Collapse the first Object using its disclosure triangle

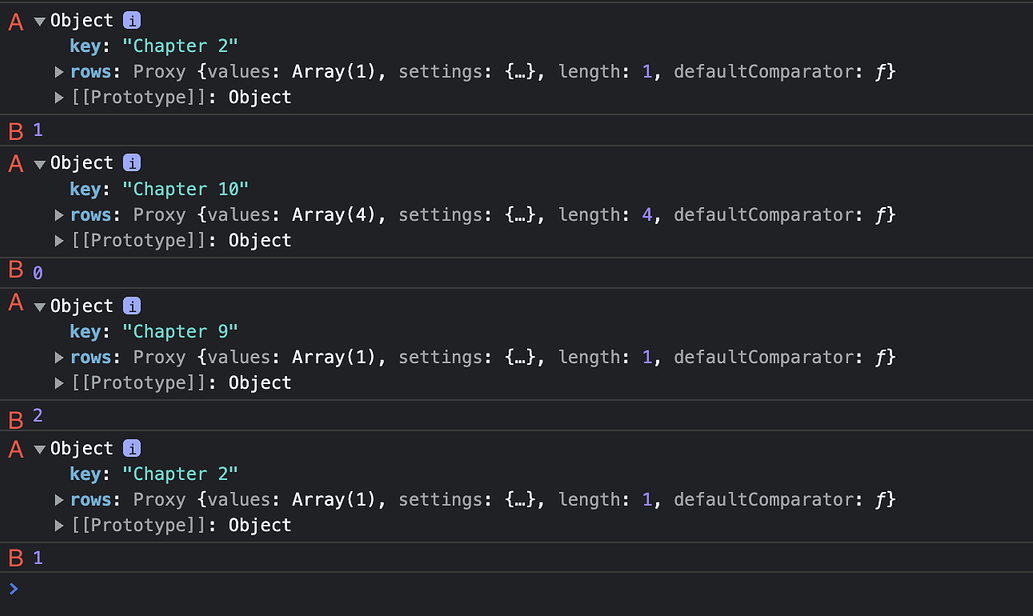40,20
